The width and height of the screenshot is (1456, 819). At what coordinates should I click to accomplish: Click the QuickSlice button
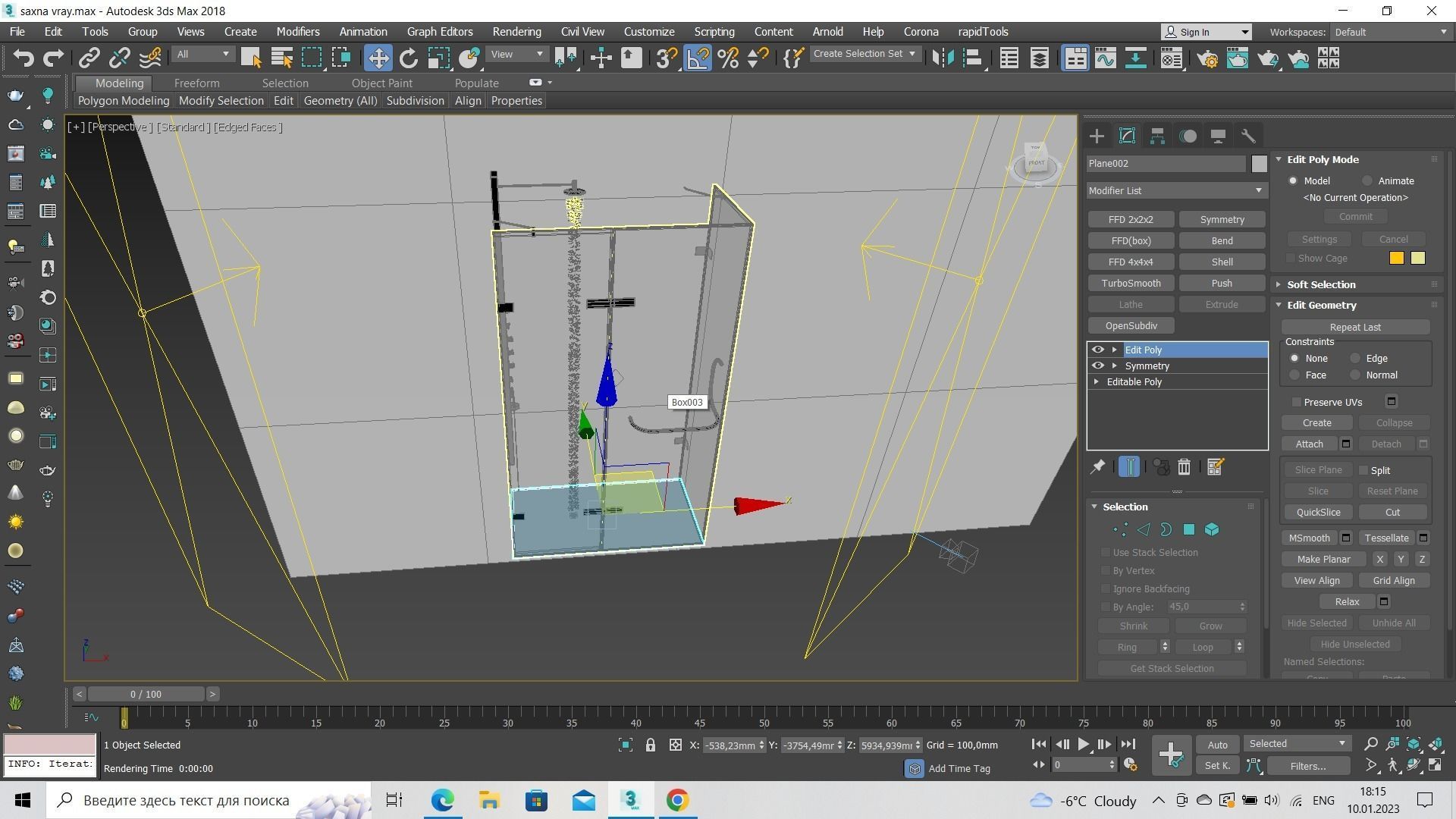[1318, 512]
